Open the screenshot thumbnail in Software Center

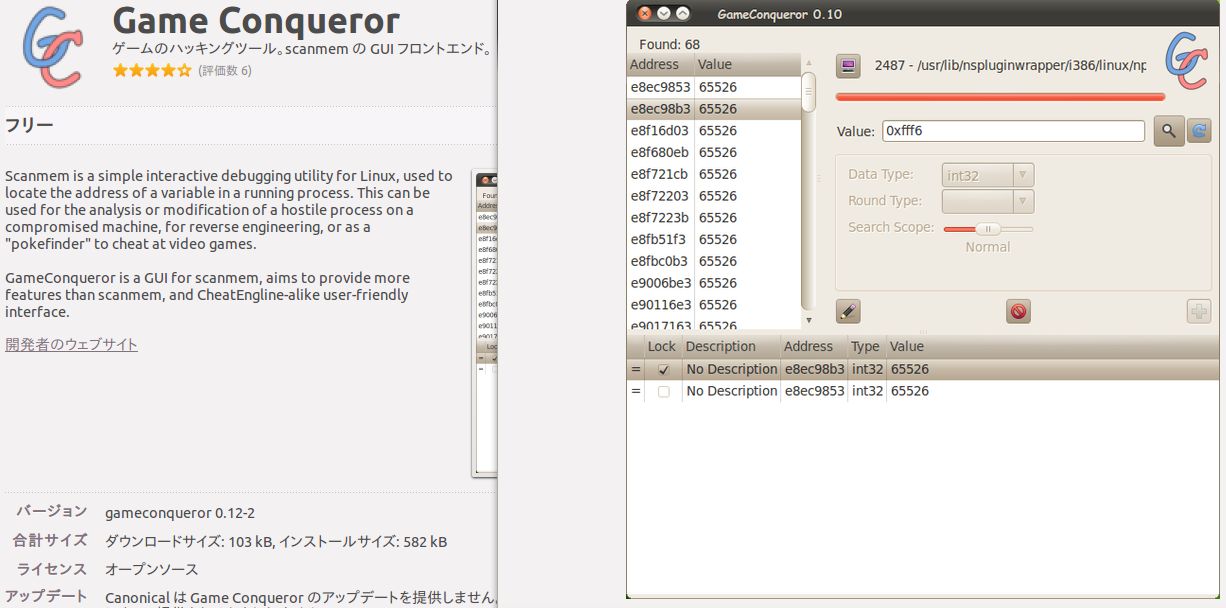[x=484, y=322]
